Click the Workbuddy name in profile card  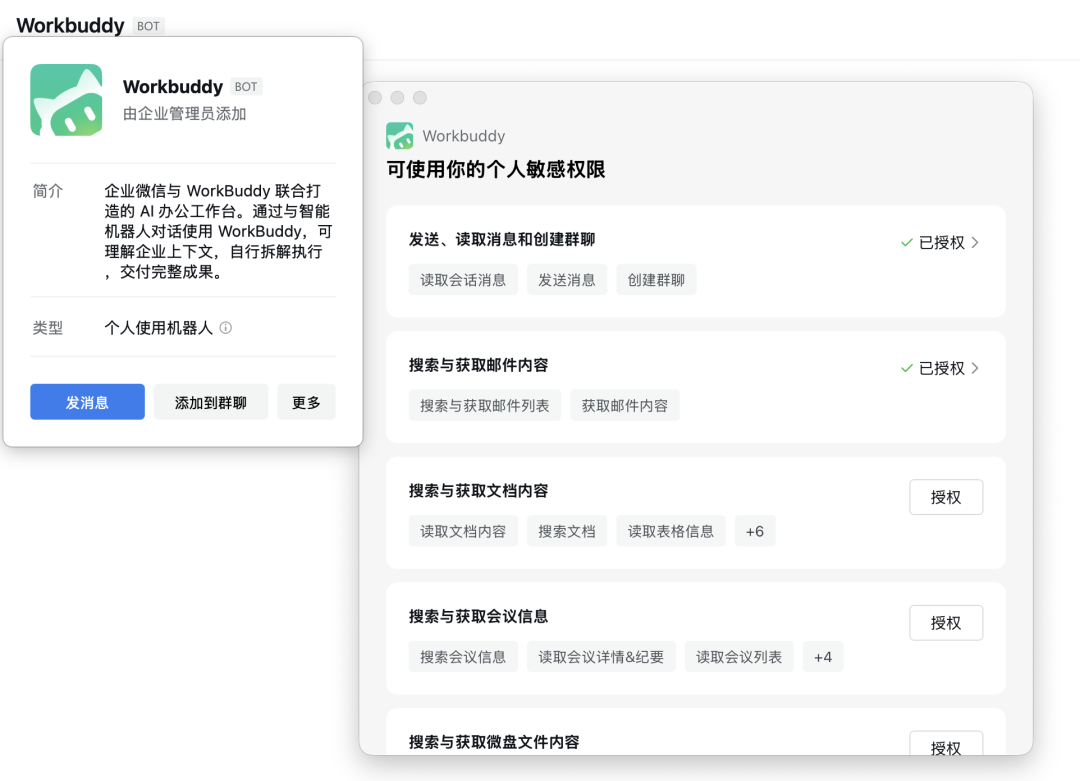click(173, 87)
